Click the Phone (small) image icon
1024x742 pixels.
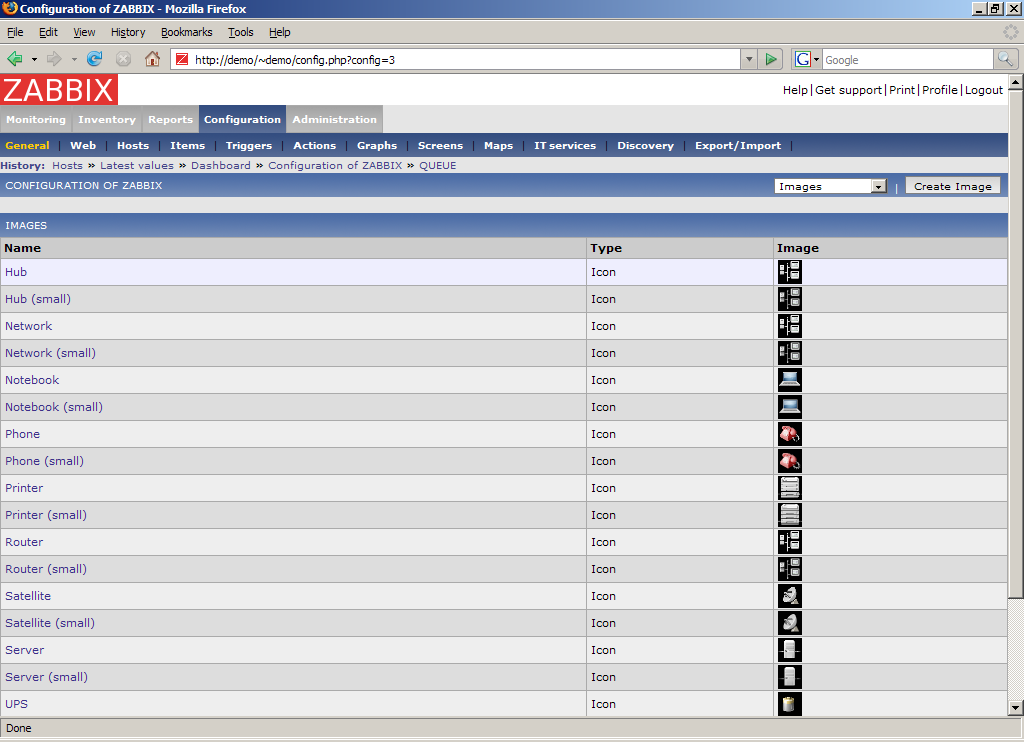coord(790,461)
